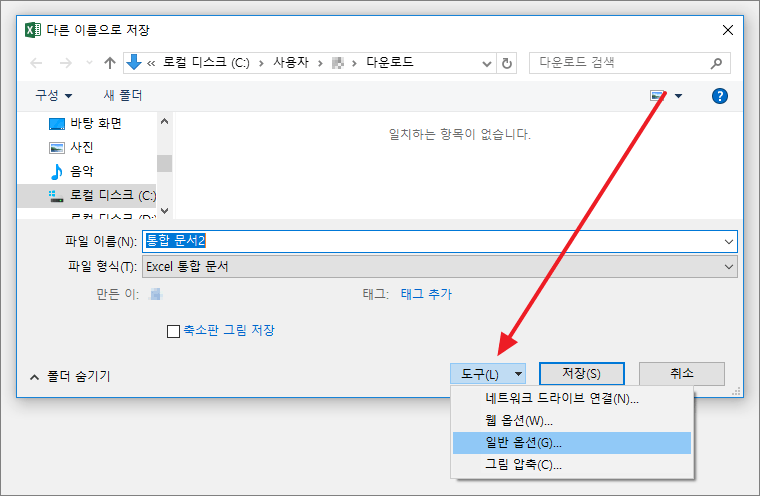Choose 네트워크 드라이브 연결(N)... menu item
The width and height of the screenshot is (760, 496).
(572, 399)
